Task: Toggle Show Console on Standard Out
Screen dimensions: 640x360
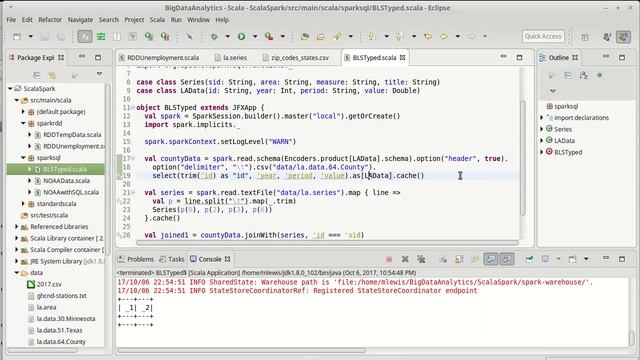Action: (491, 259)
